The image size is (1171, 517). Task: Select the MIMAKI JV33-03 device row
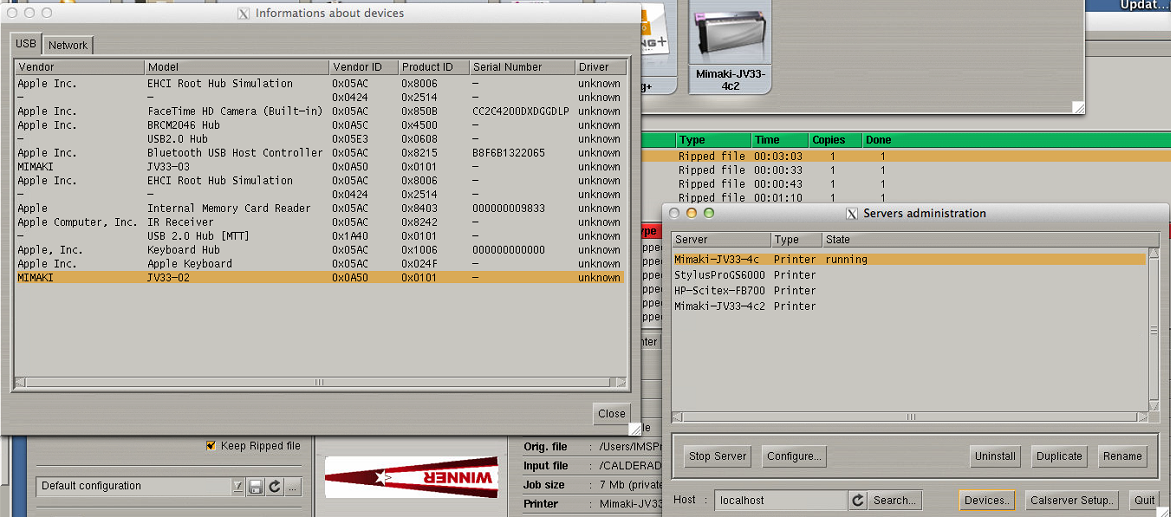point(320,167)
